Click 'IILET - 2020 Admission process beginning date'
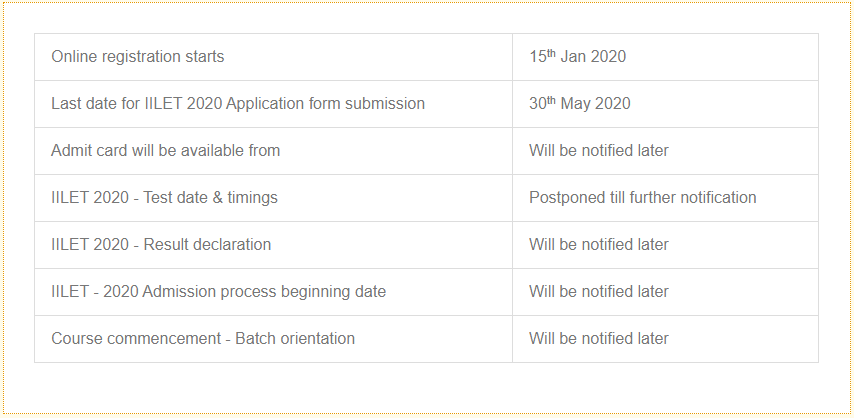The image size is (854, 418). pos(218,292)
